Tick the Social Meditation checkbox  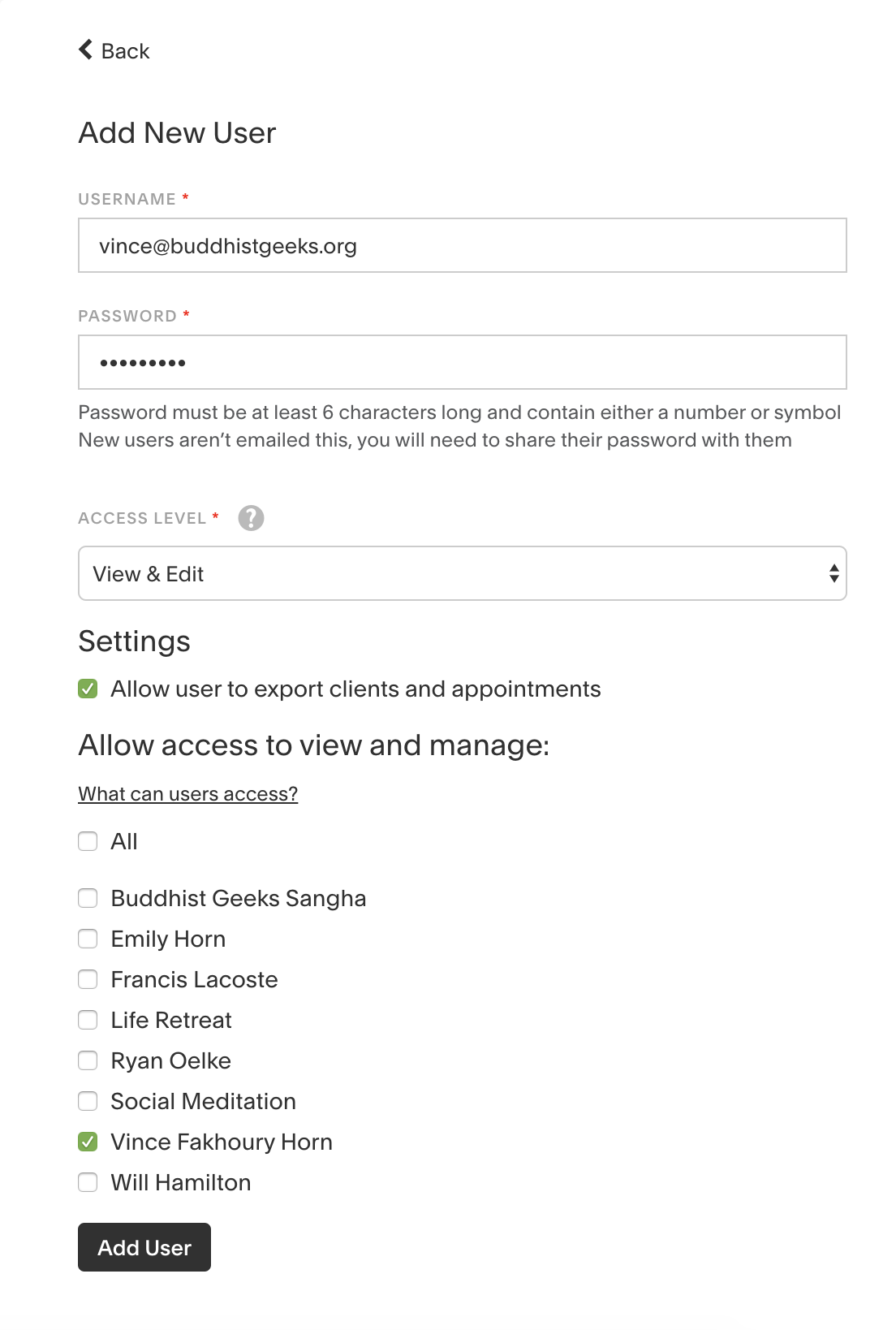point(88,1101)
